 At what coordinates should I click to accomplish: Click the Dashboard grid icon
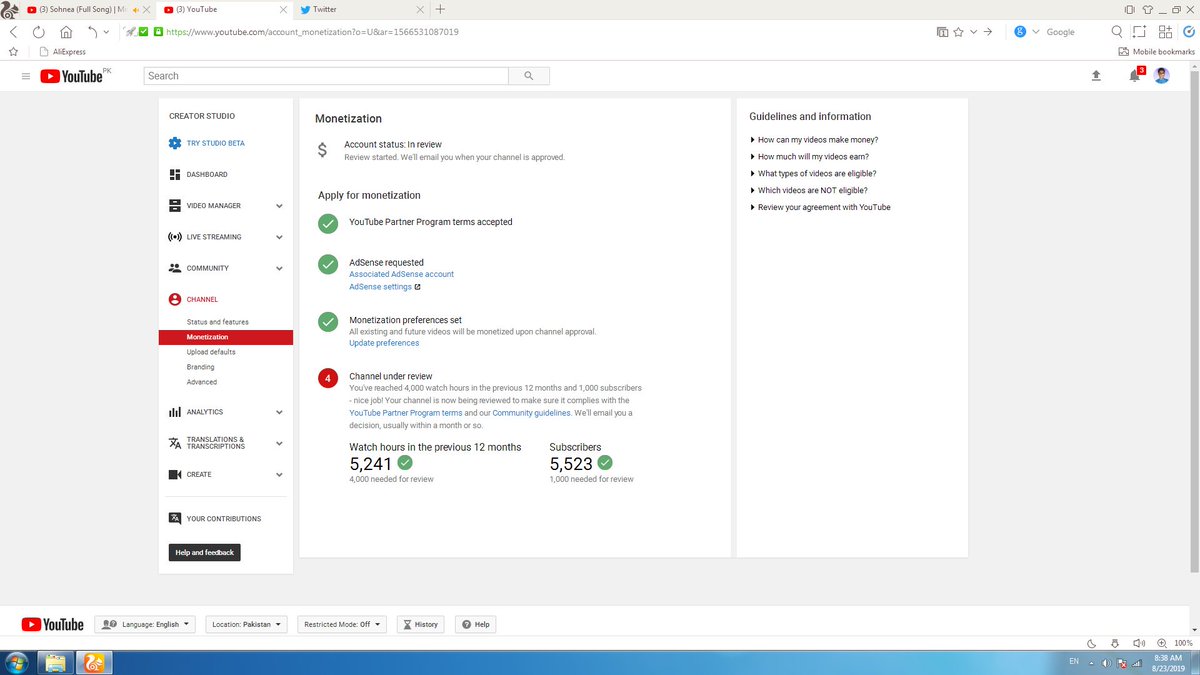175,174
